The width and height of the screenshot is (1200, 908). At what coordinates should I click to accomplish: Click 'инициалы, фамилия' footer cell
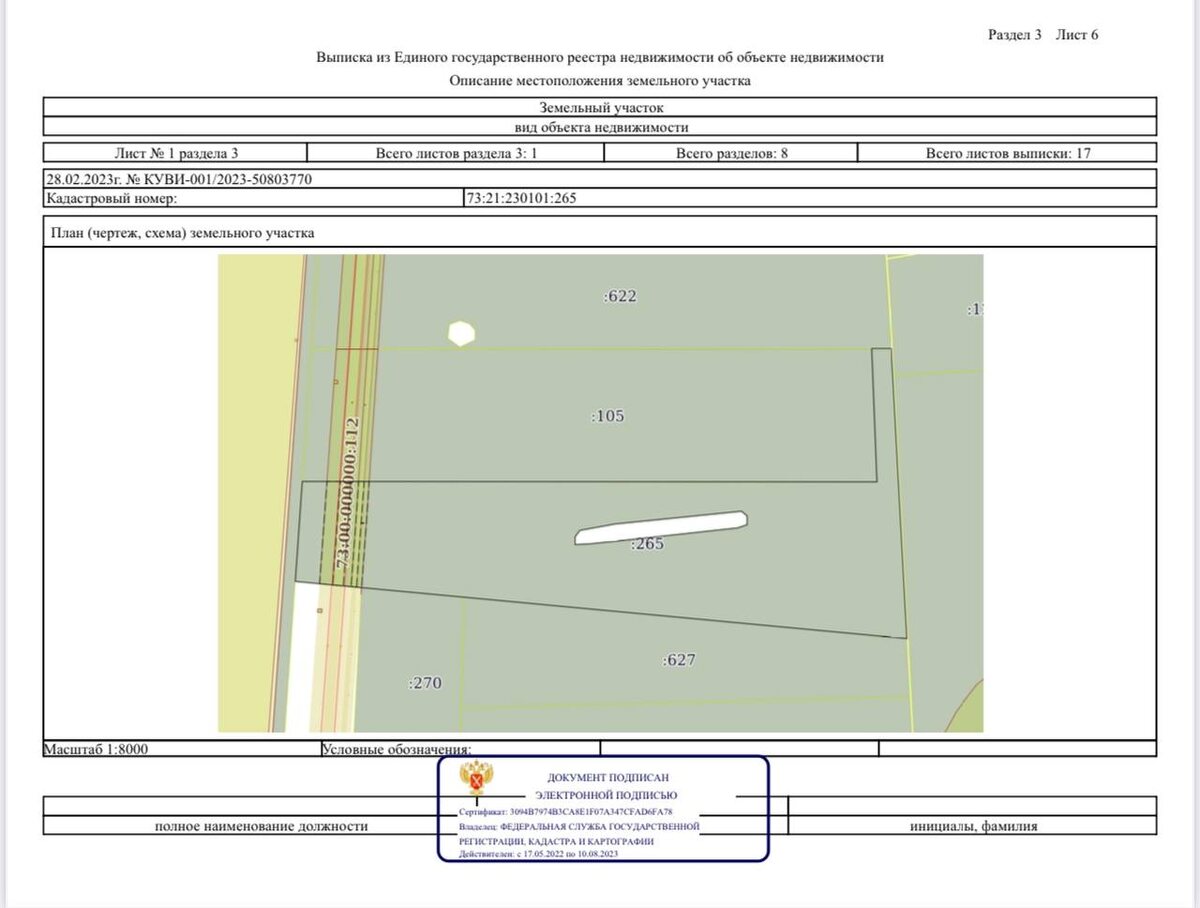click(x=973, y=826)
